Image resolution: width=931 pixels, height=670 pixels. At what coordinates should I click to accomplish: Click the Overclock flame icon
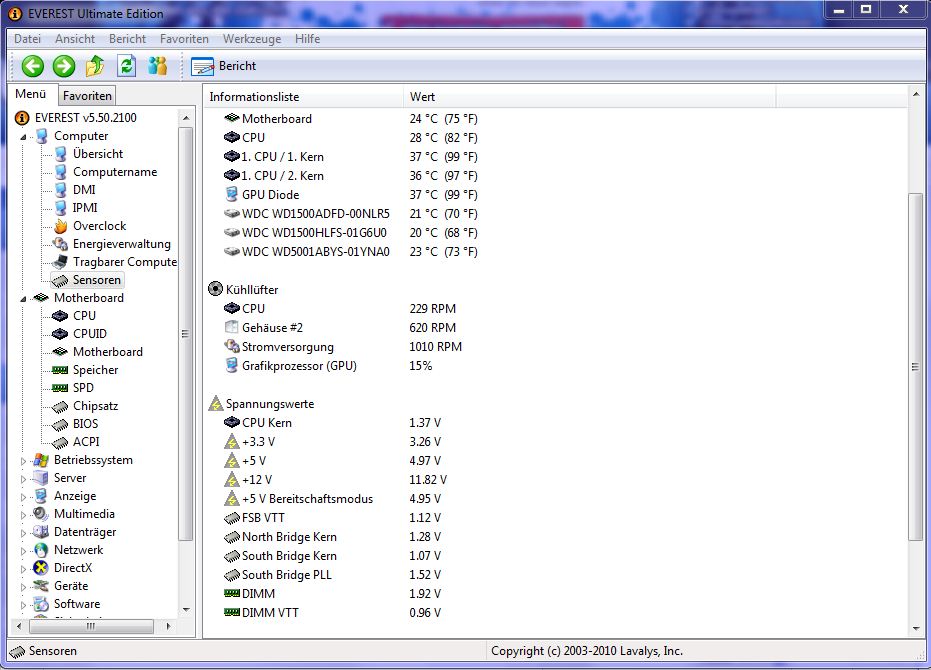click(61, 226)
